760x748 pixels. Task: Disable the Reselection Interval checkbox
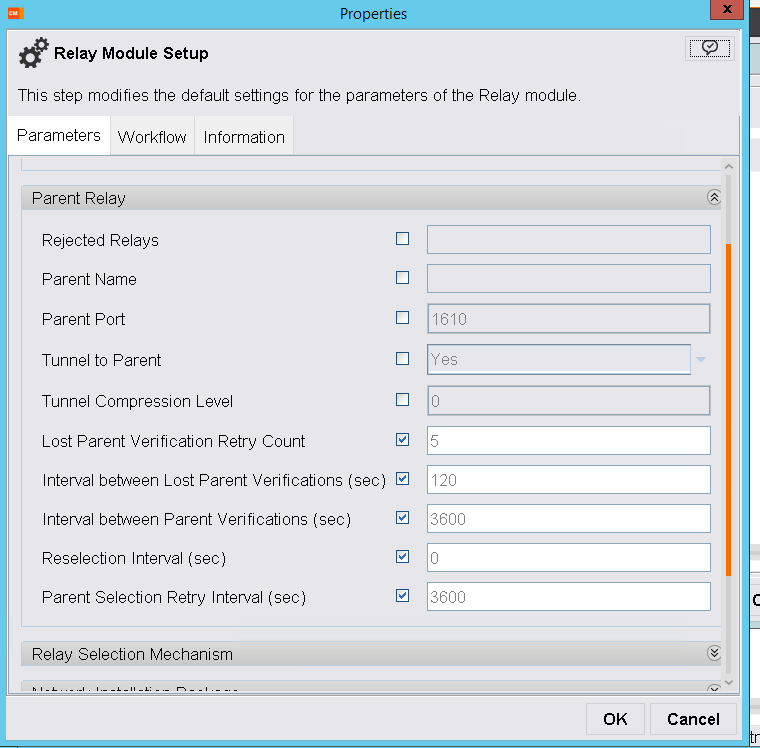(x=403, y=557)
